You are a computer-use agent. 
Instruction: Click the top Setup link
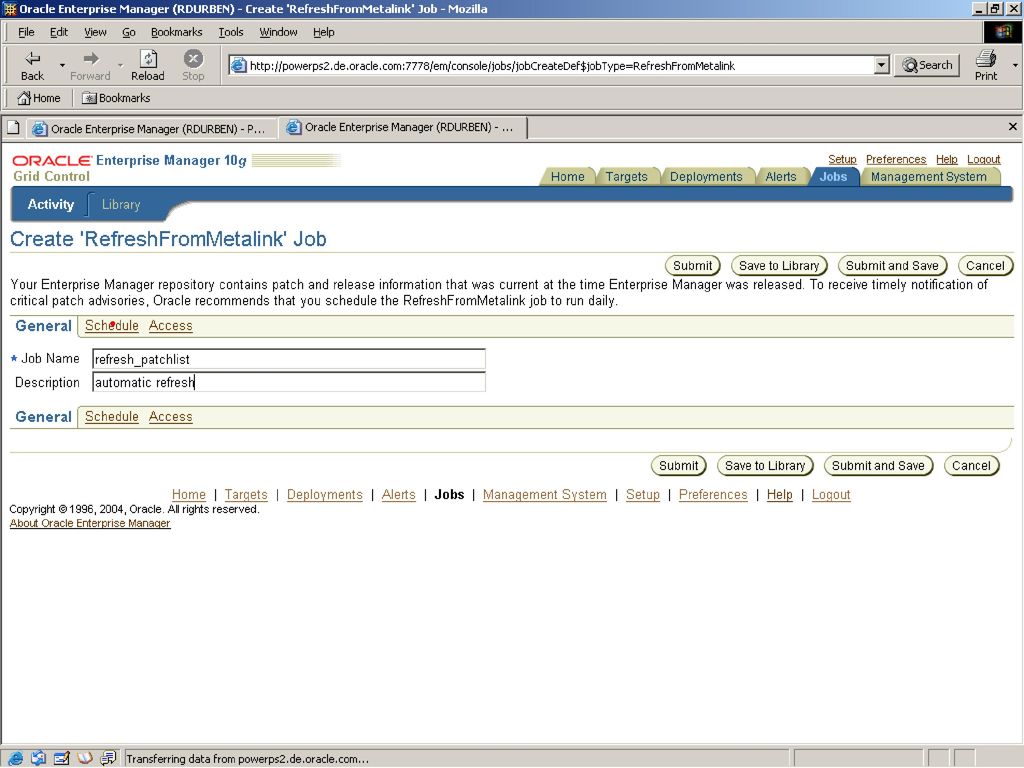(842, 159)
